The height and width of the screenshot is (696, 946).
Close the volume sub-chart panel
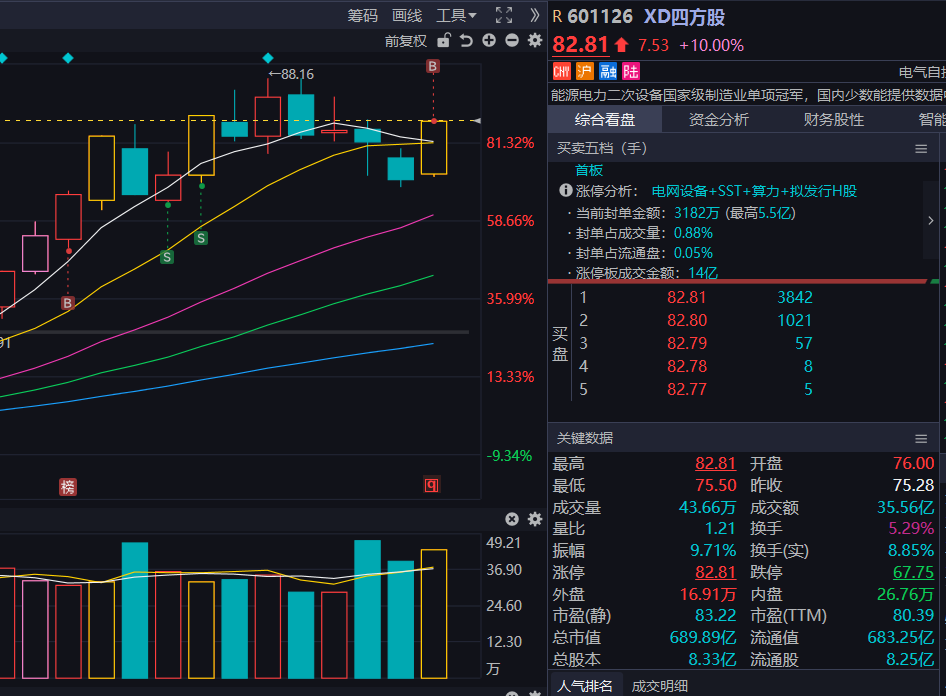pyautogui.click(x=512, y=519)
